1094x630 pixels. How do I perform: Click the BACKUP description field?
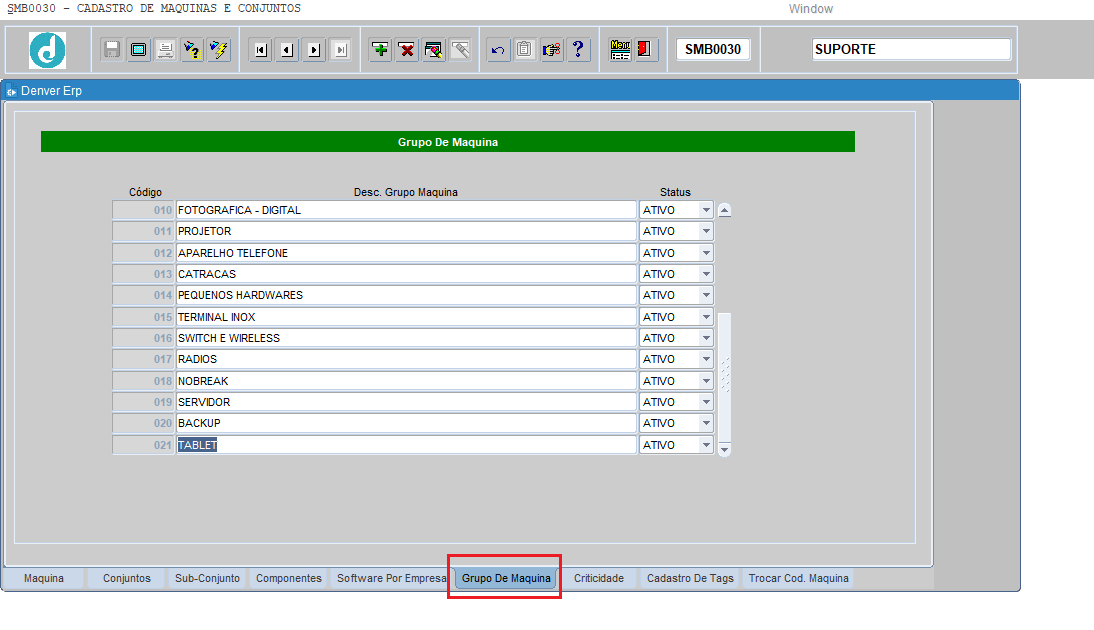[x=406, y=423]
